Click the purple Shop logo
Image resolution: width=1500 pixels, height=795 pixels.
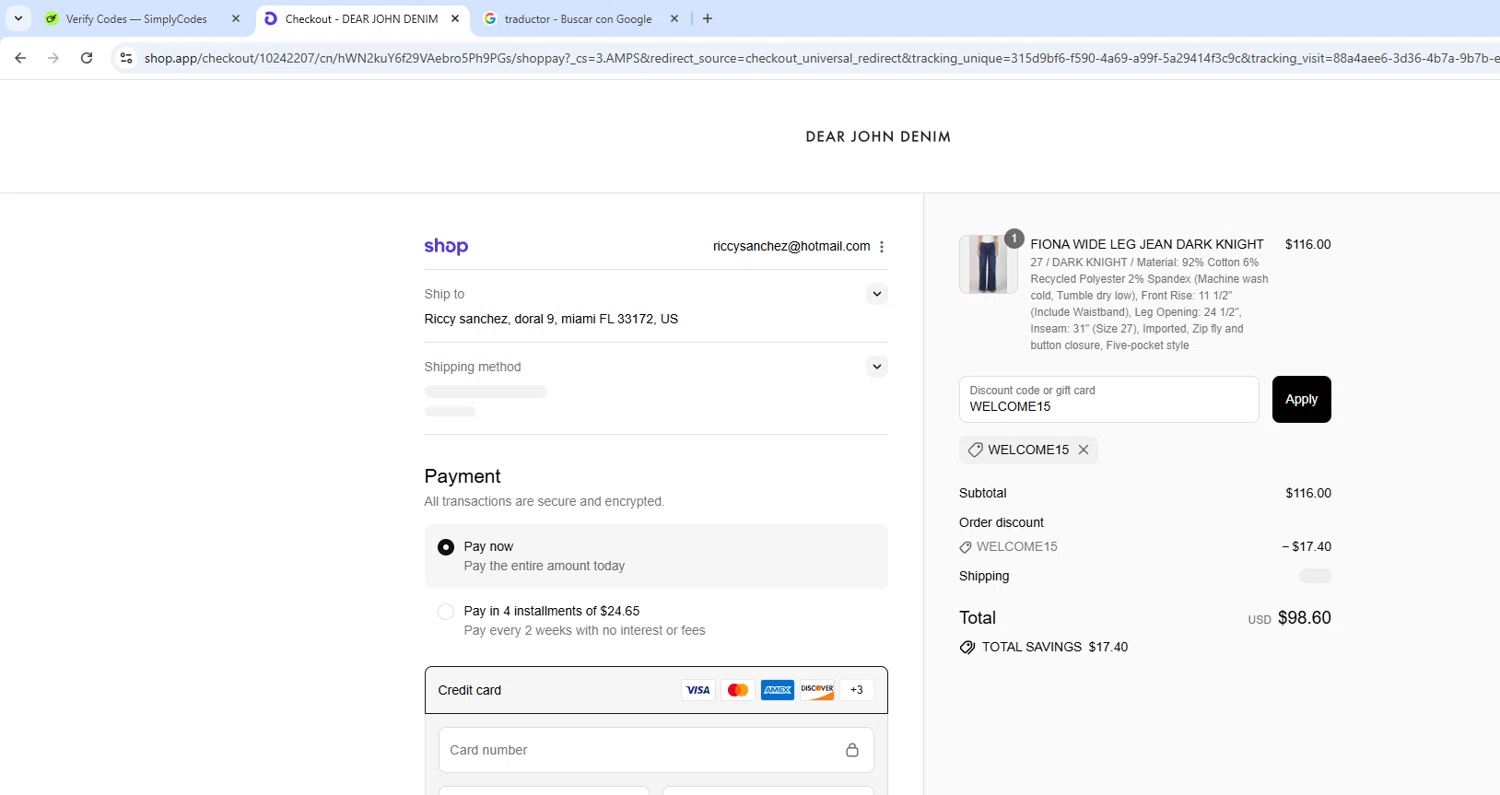pyautogui.click(x=446, y=246)
